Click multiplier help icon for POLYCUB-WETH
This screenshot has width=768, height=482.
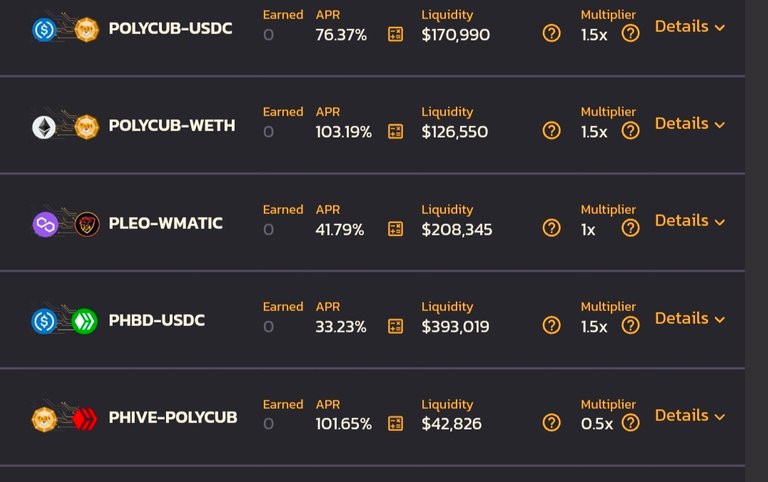[x=630, y=130]
